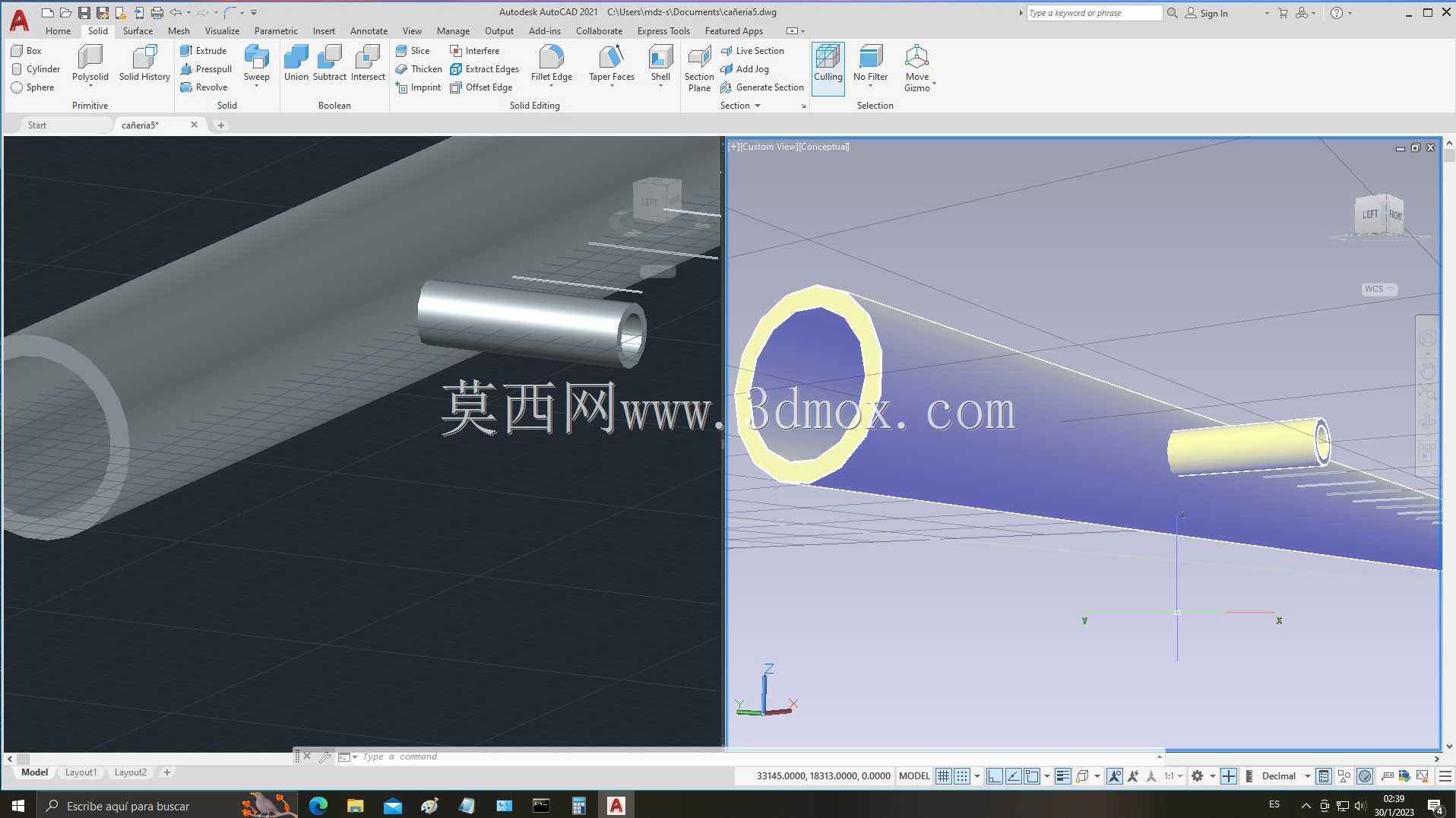The image size is (1456, 818).
Task: Run the Slice command
Action: 413,50
